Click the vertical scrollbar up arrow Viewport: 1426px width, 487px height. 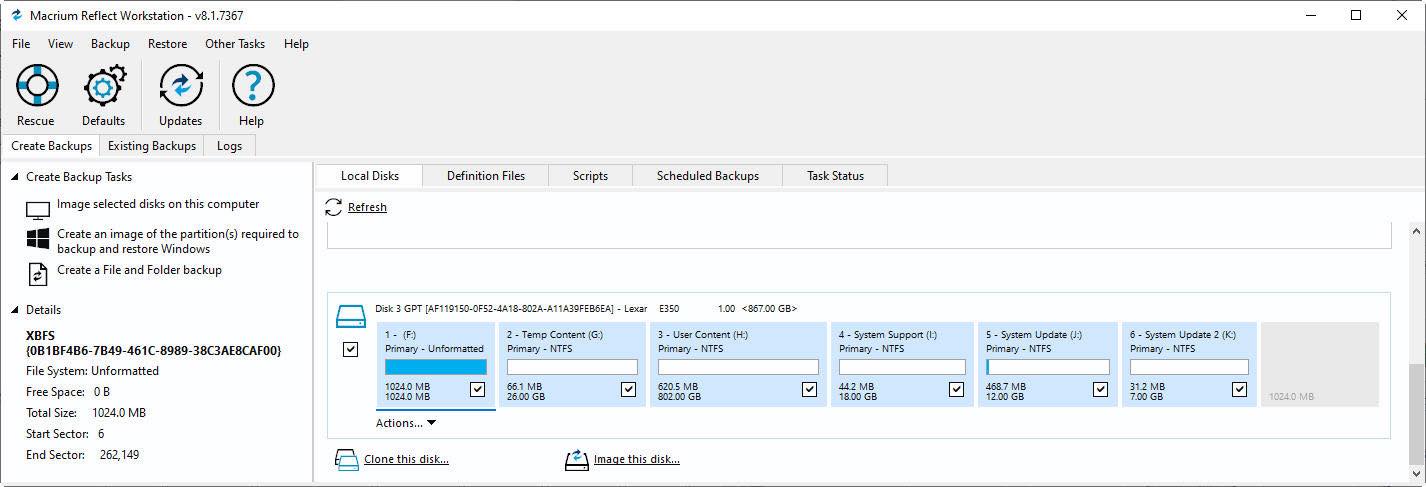click(1416, 231)
